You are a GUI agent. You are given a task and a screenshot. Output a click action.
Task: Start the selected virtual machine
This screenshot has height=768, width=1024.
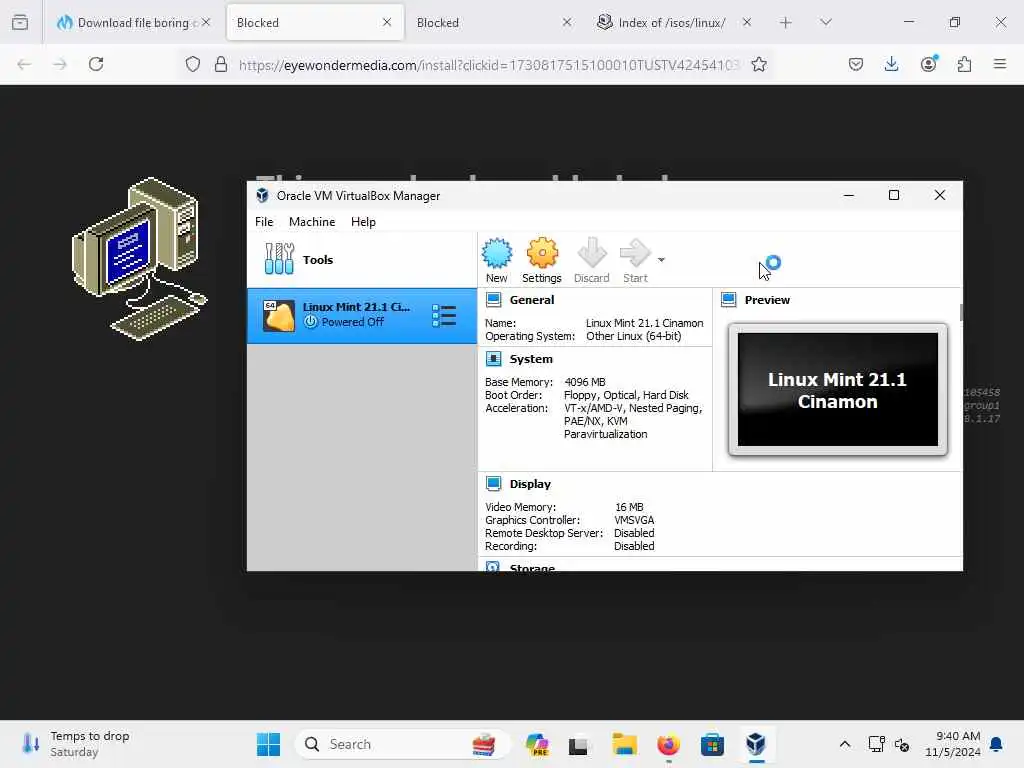pyautogui.click(x=635, y=260)
